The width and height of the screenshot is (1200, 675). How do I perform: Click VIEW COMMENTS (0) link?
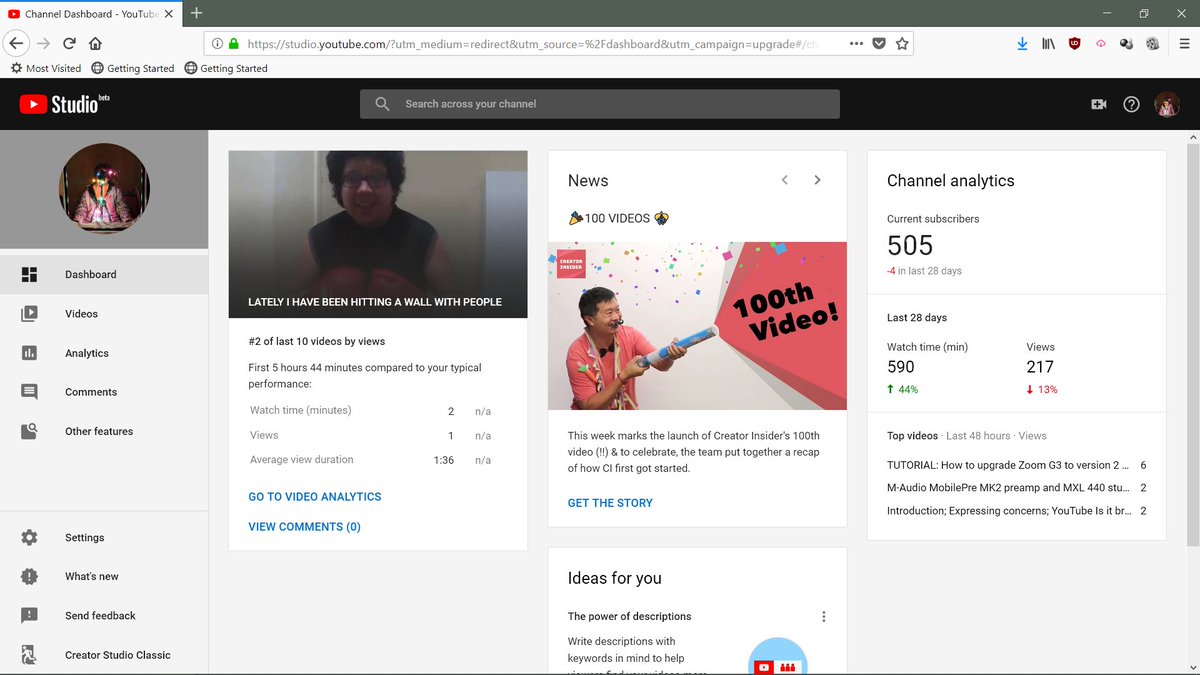[x=305, y=526]
